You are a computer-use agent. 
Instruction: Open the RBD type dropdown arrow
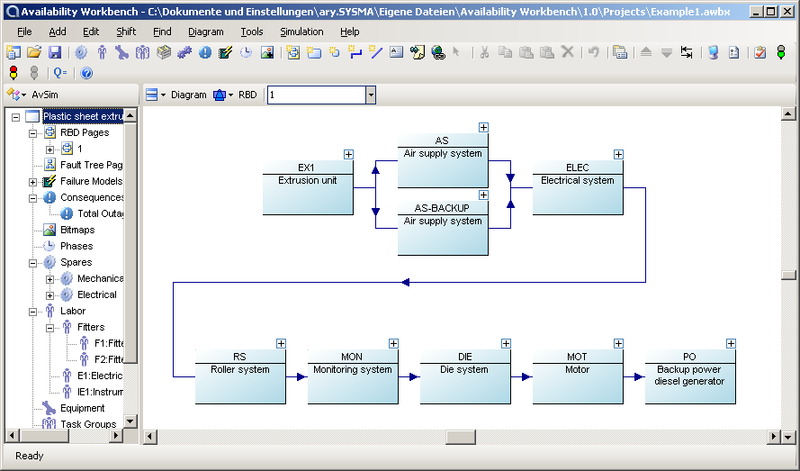(231, 95)
